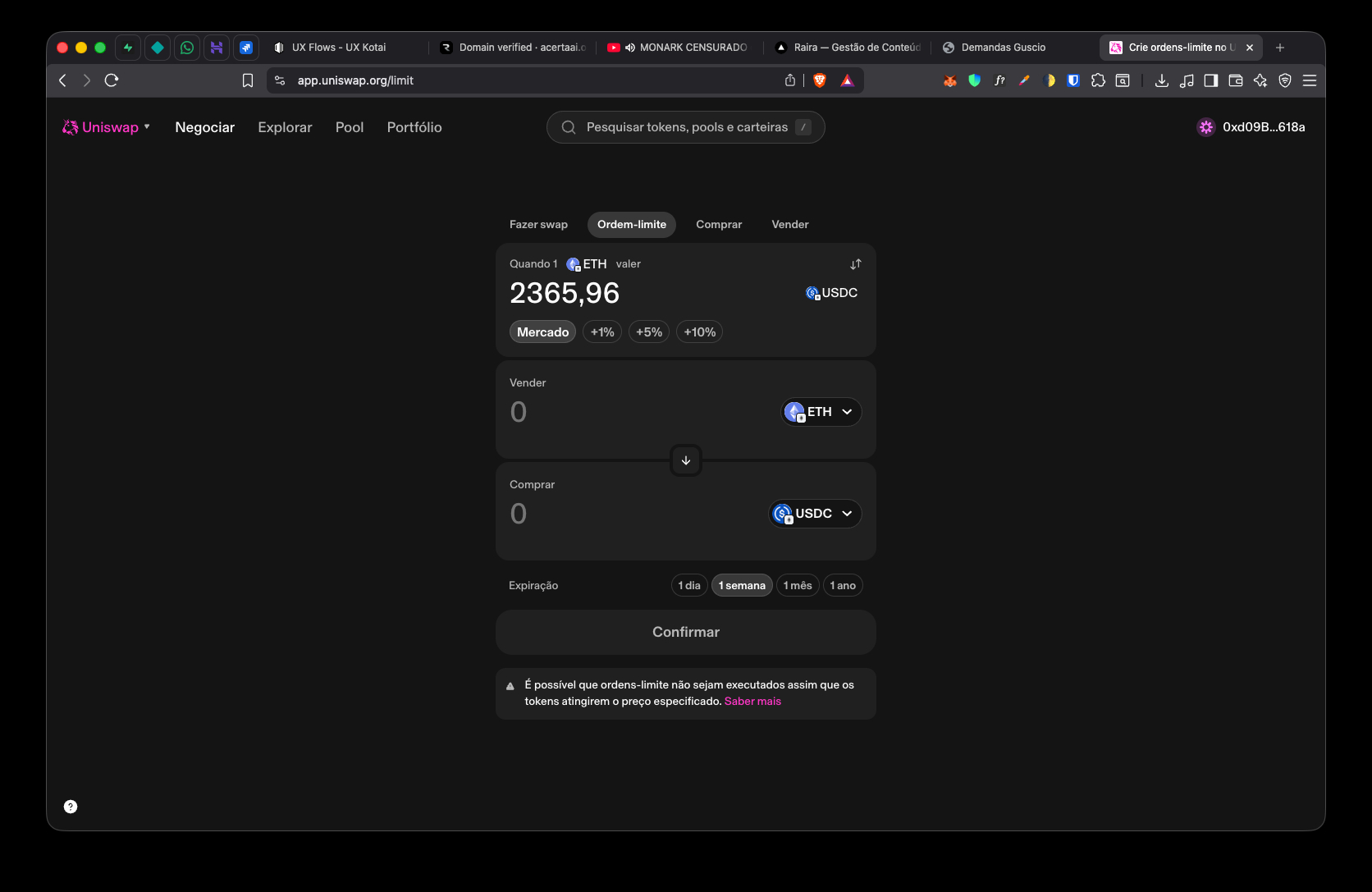Open the Bitwarden shield extension
1372x892 pixels.
tap(1073, 80)
